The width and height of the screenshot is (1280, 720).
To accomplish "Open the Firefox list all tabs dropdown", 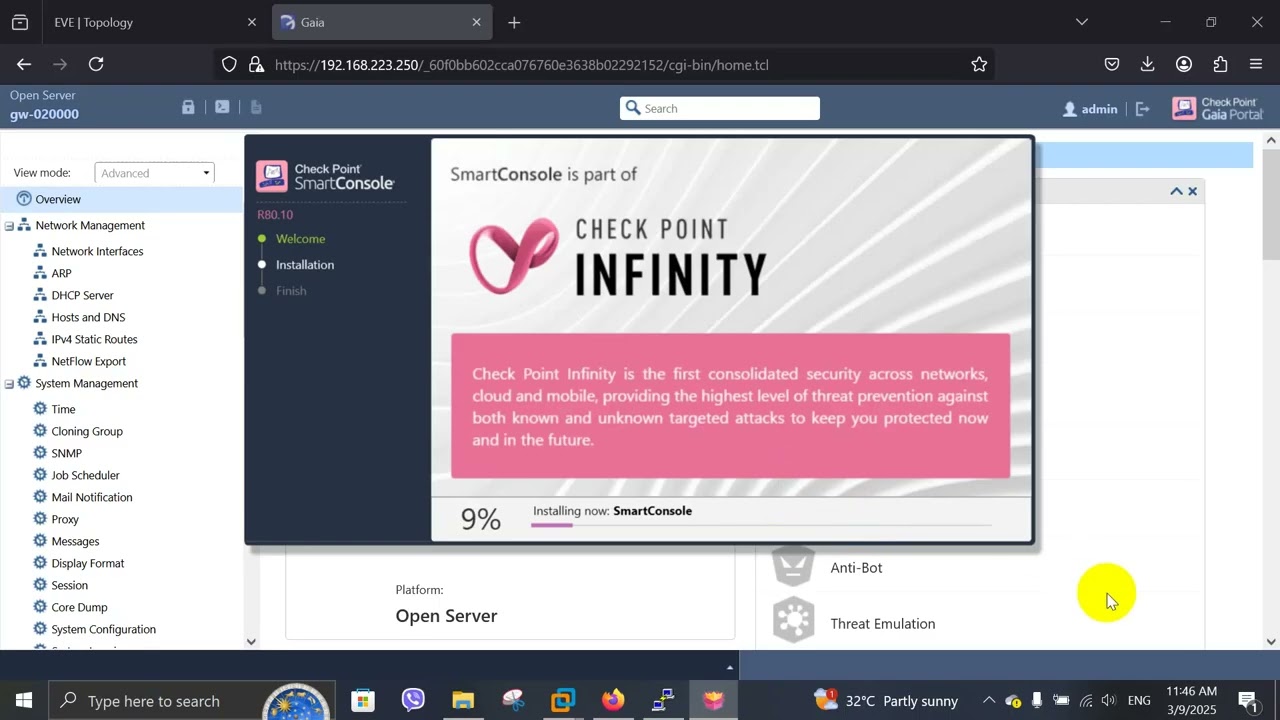I will pyautogui.click(x=1081, y=22).
